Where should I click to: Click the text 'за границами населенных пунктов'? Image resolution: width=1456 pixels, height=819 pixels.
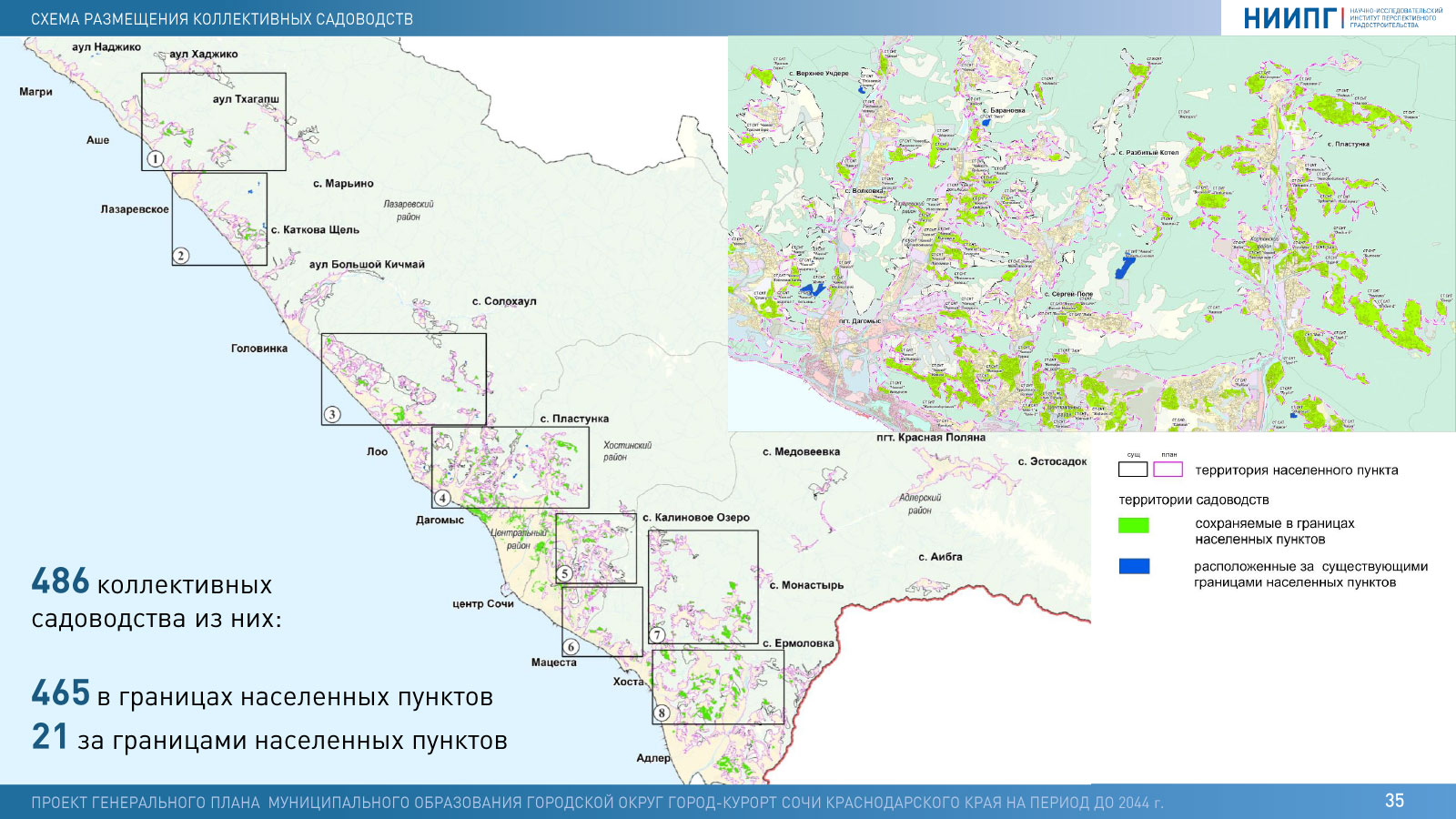[x=292, y=741]
